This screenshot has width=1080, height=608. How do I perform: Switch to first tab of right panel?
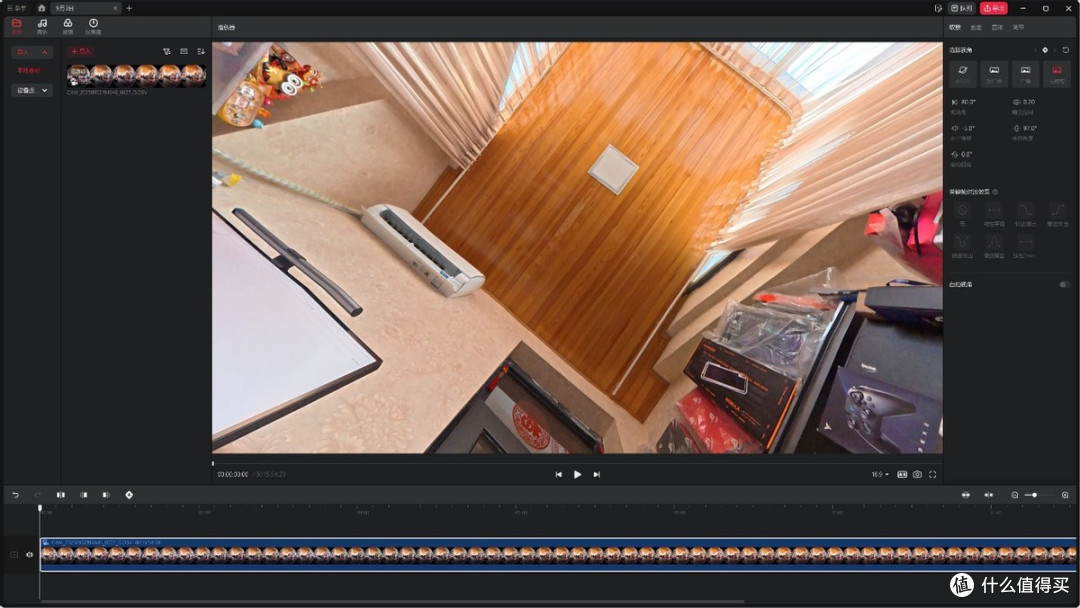(955, 28)
